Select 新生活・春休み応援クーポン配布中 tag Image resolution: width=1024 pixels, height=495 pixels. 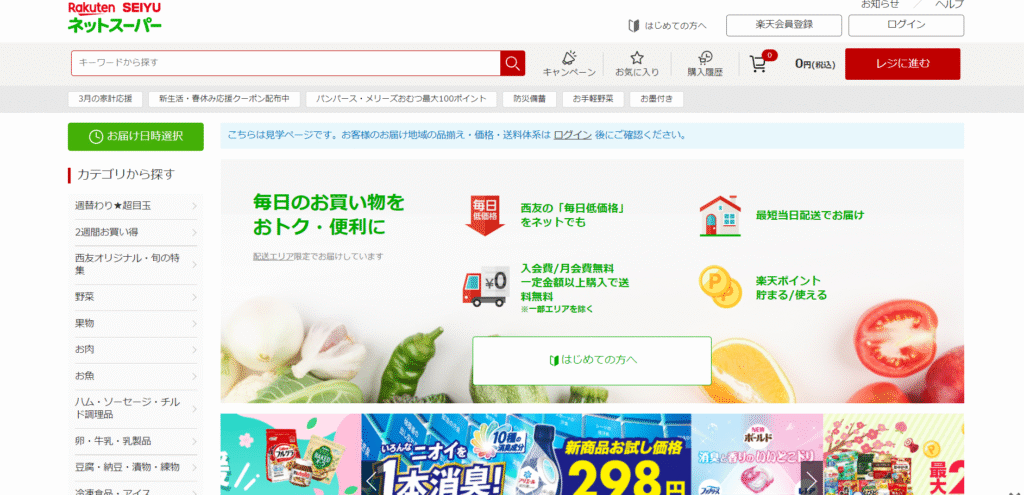point(224,99)
